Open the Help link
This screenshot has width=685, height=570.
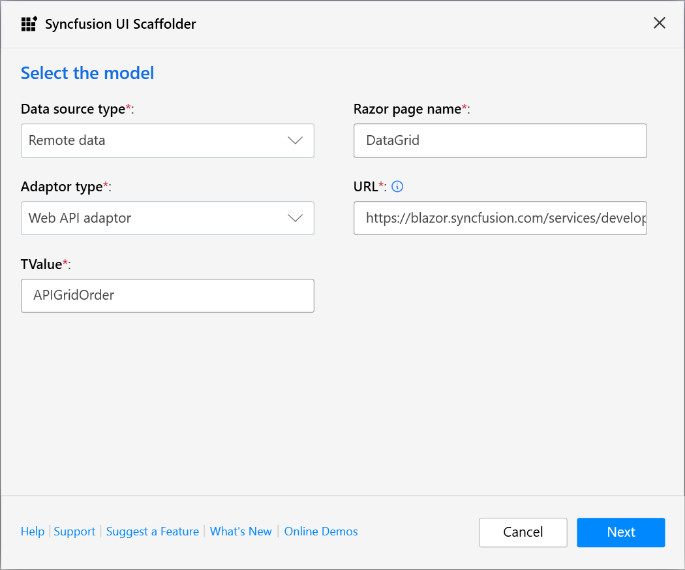(x=32, y=532)
